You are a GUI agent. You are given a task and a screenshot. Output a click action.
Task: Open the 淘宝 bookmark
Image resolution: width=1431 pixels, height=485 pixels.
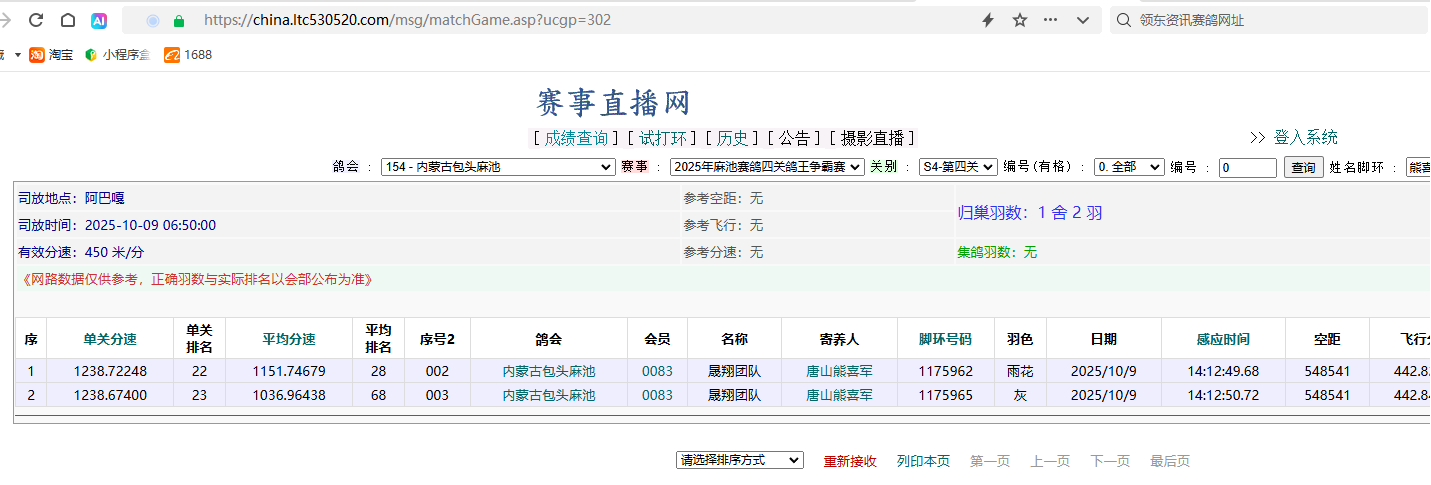(51, 55)
